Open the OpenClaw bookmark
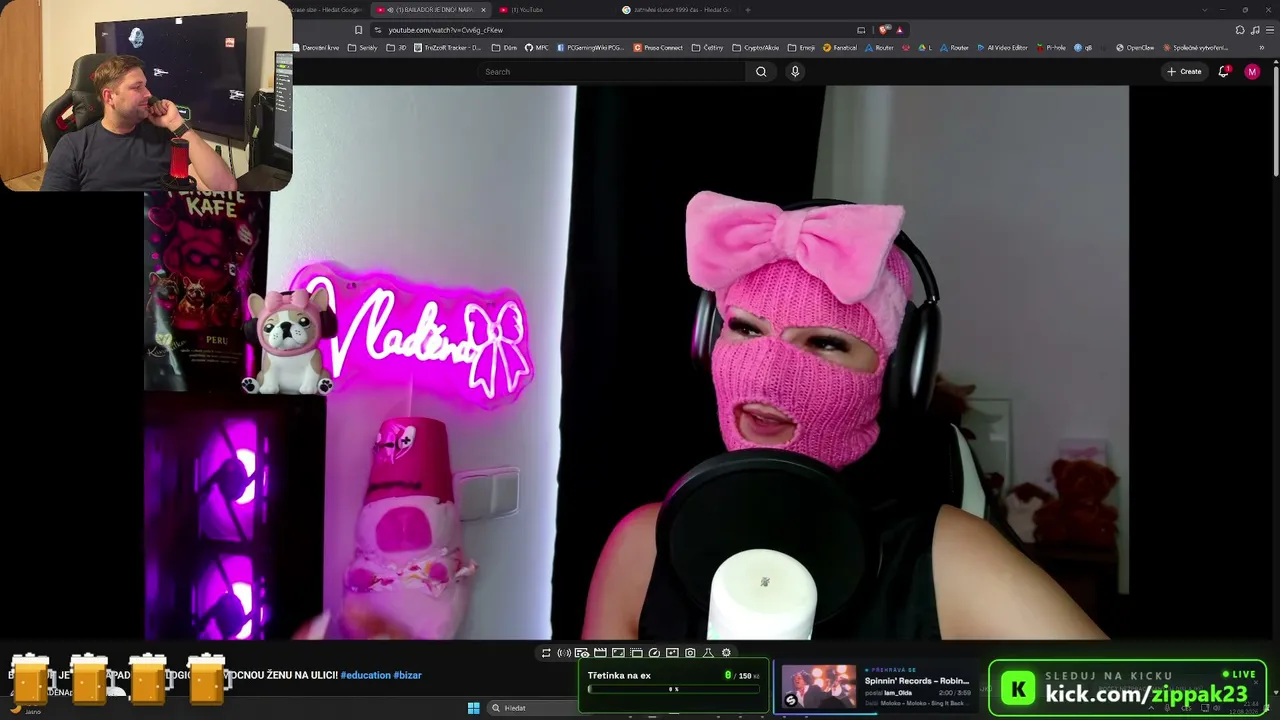The image size is (1280, 720). tap(1136, 48)
